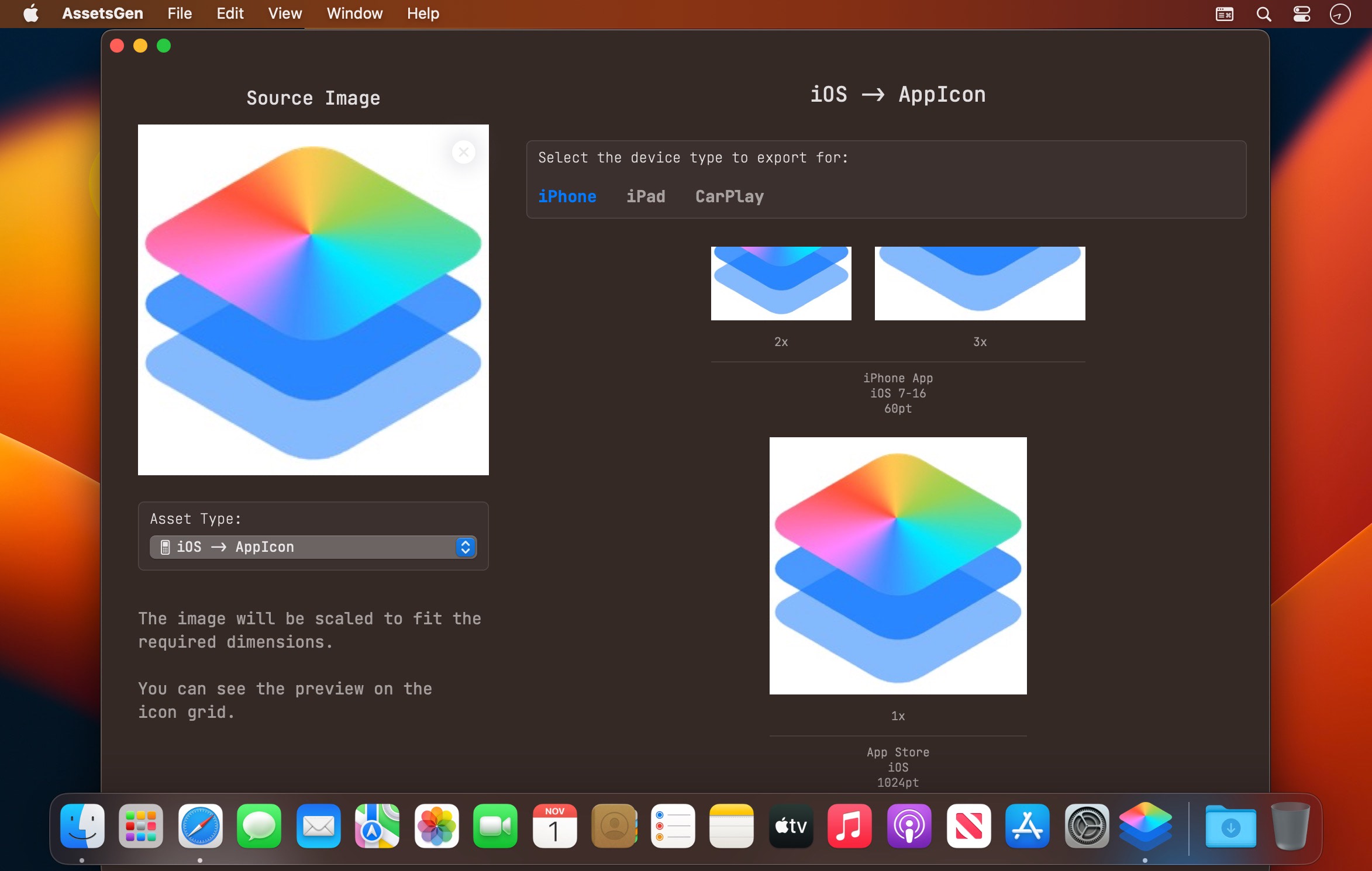Switch to the CarPlay device type

pyautogui.click(x=729, y=196)
